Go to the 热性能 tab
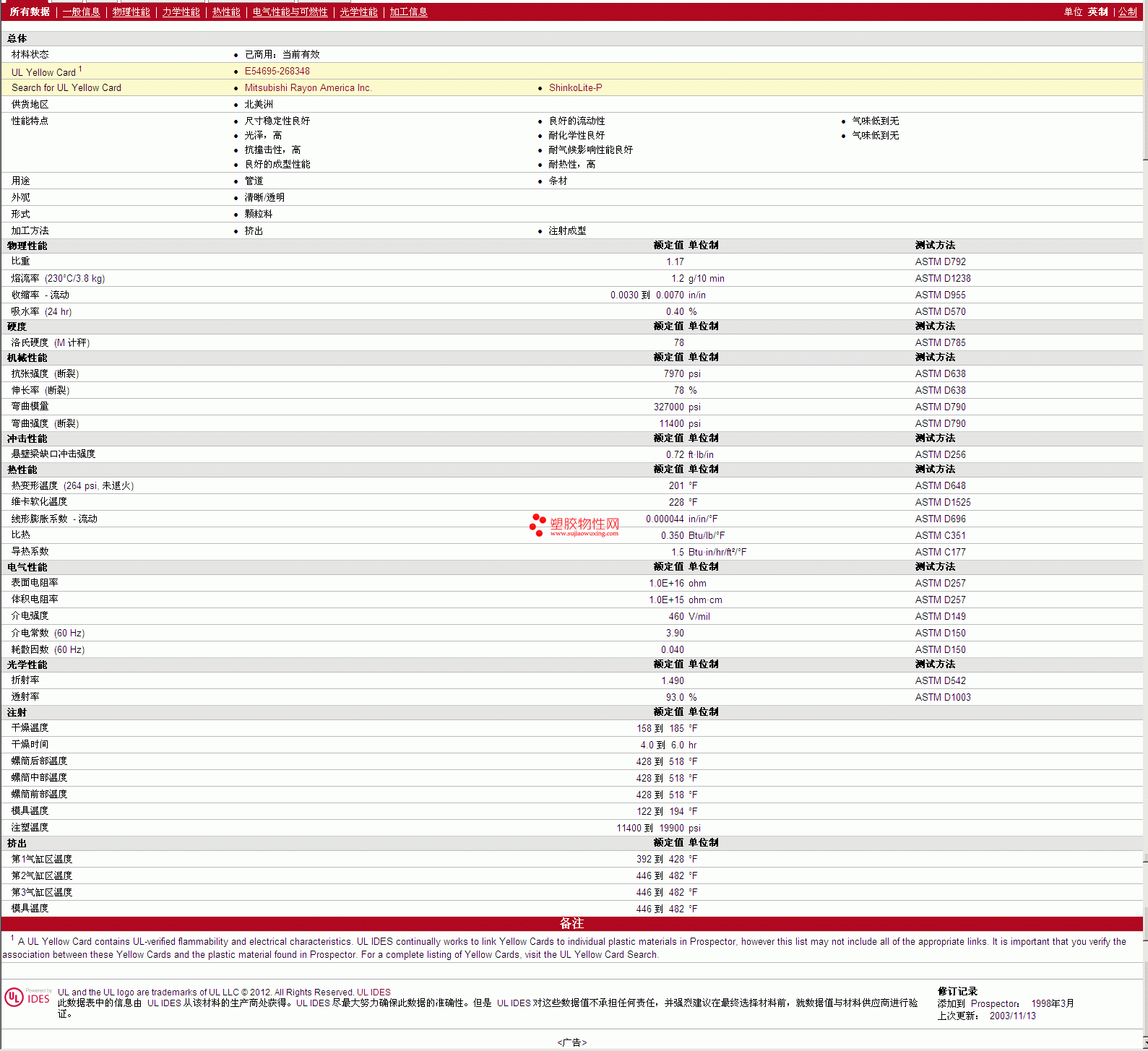This screenshot has width=1148, height=1051. pyautogui.click(x=226, y=12)
